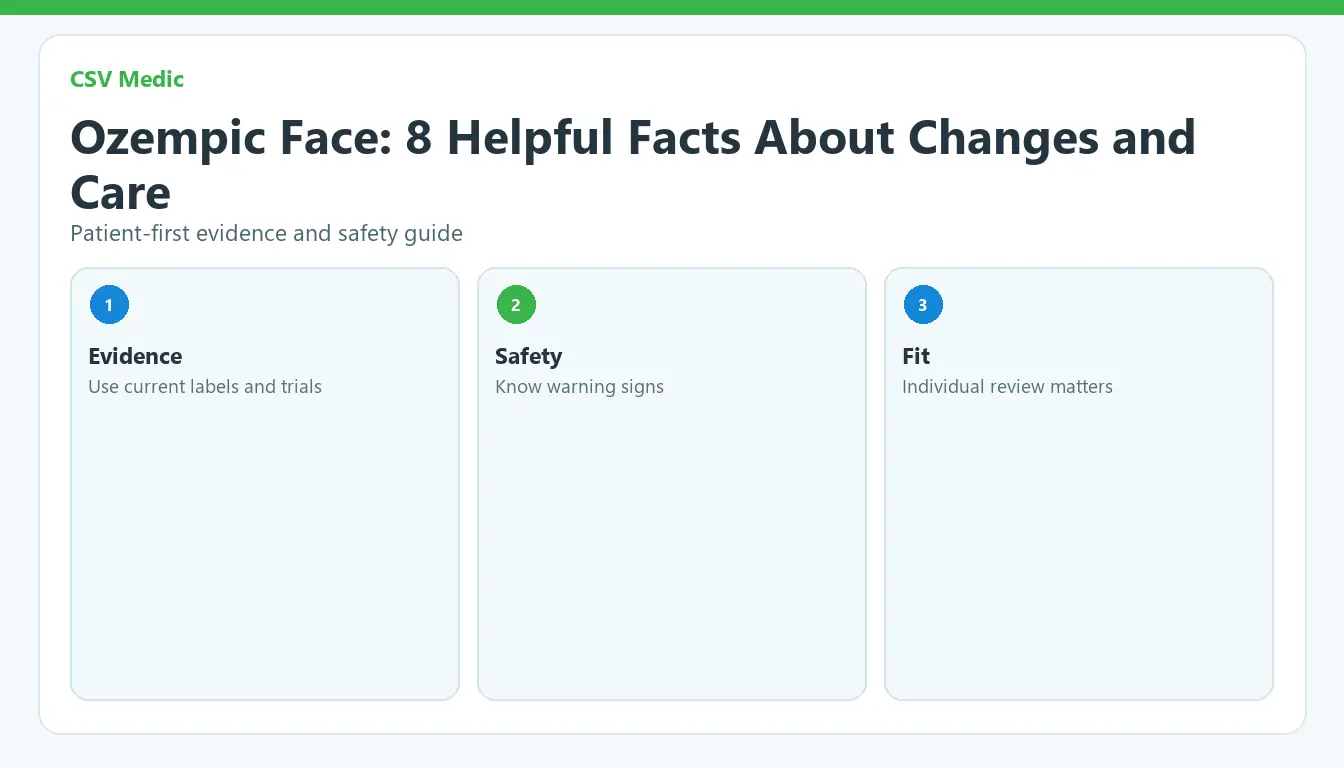Screen dimensions: 1344x768
Task: Click the CSV Medic brand label
Action: 127,79
